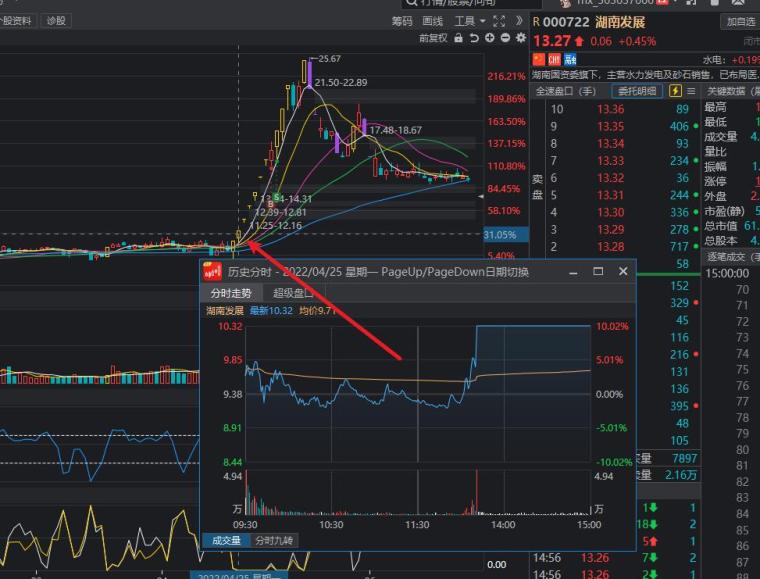Click the 12.39-12.81 gap annotation
Viewport: 760px width, 579px height.
(281, 212)
